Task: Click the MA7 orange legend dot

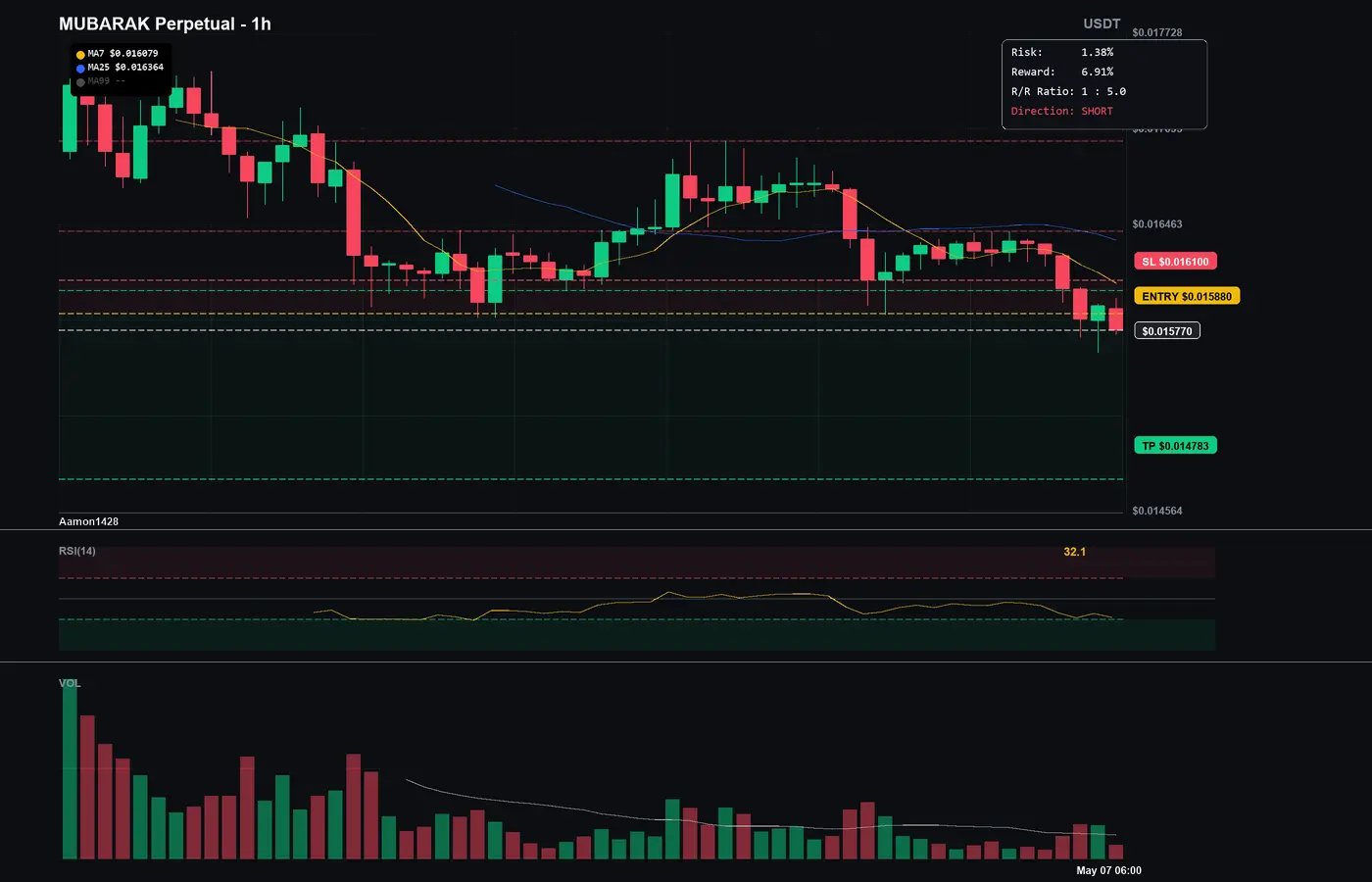Action: [x=80, y=55]
